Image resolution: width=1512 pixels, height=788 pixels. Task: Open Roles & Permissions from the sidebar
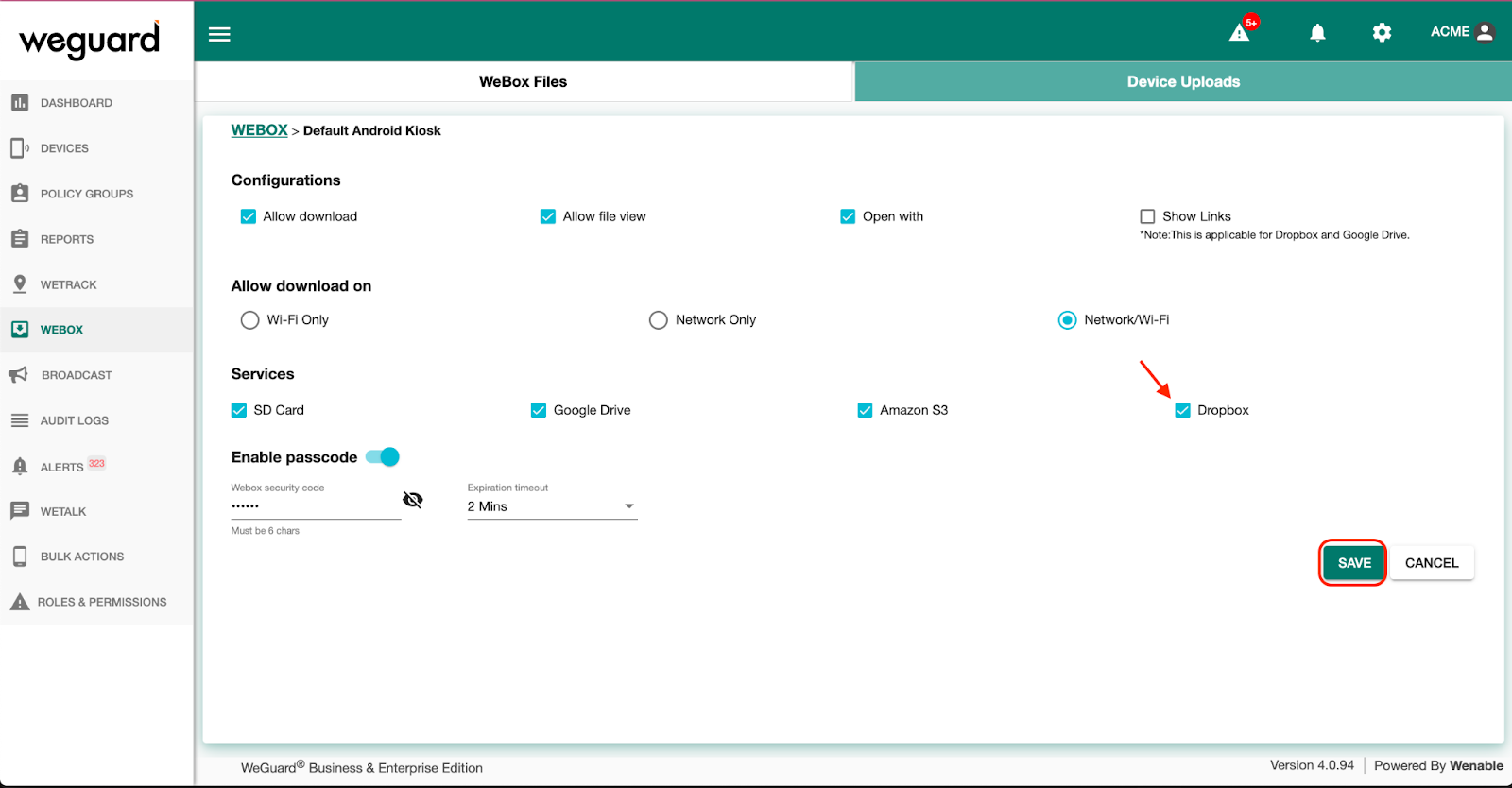point(96,602)
